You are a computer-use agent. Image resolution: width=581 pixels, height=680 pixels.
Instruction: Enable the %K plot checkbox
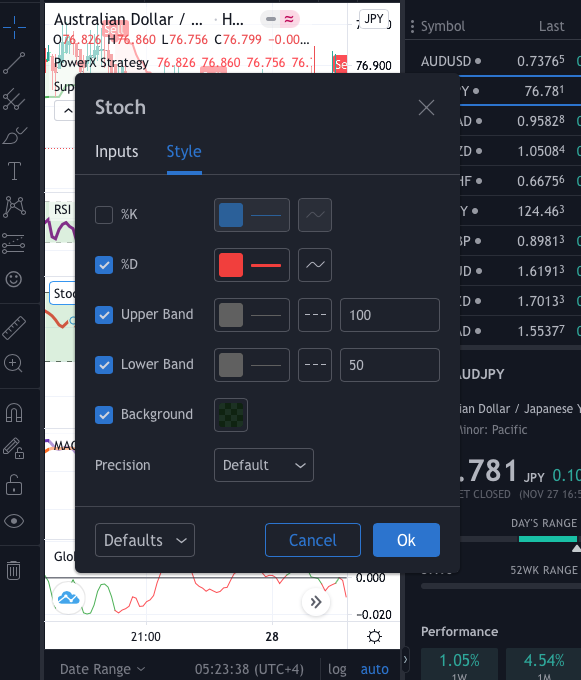(104, 215)
